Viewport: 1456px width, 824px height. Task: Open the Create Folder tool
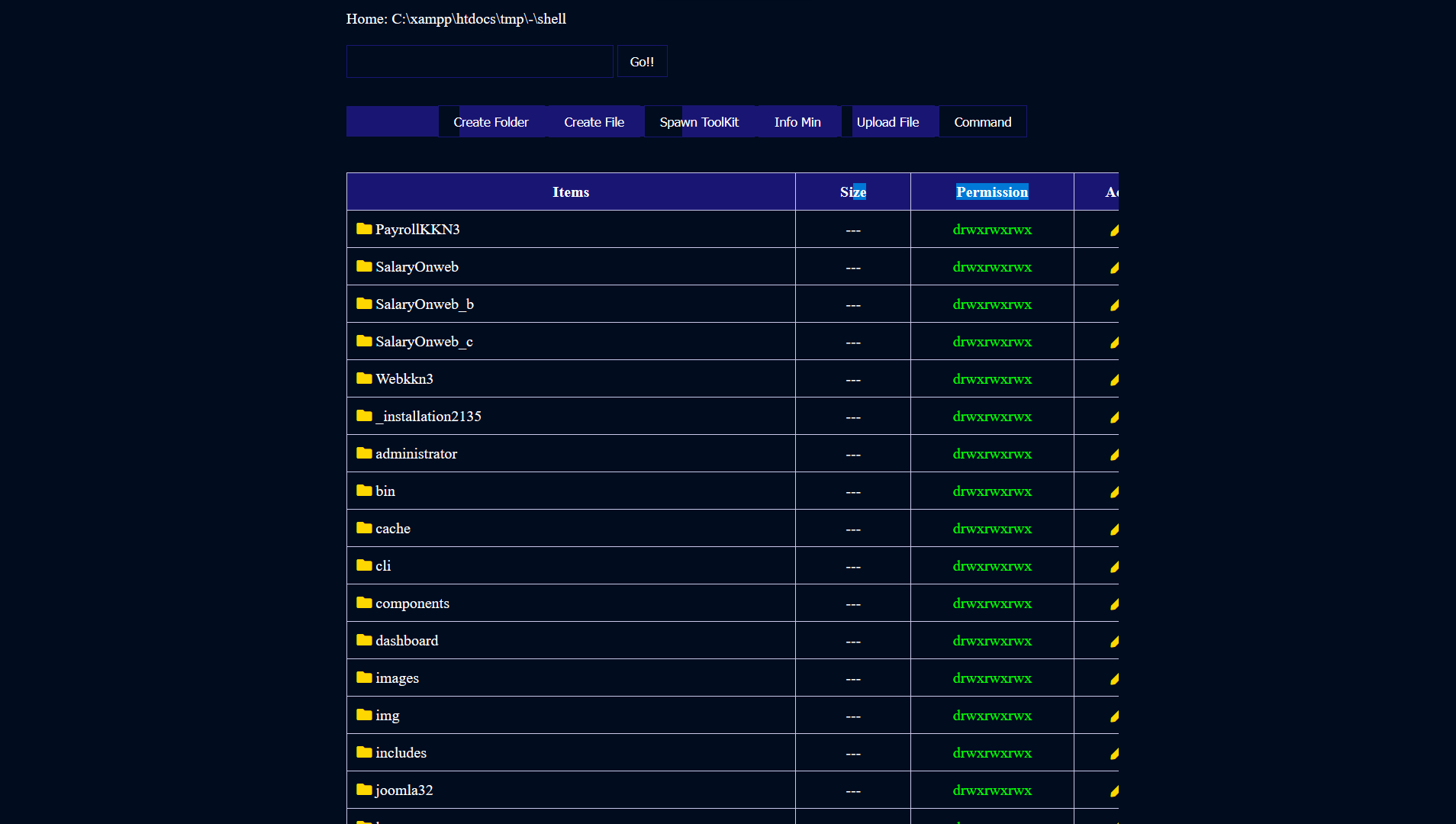(491, 122)
